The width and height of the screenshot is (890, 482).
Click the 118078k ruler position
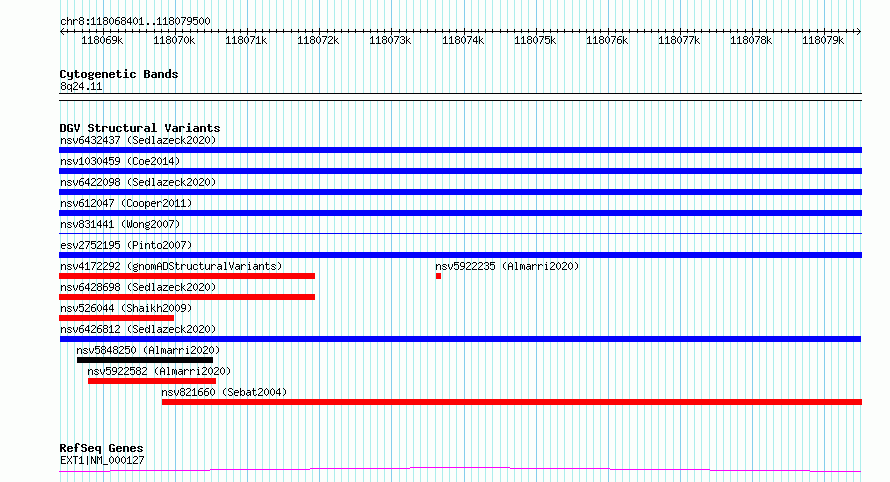752,40
